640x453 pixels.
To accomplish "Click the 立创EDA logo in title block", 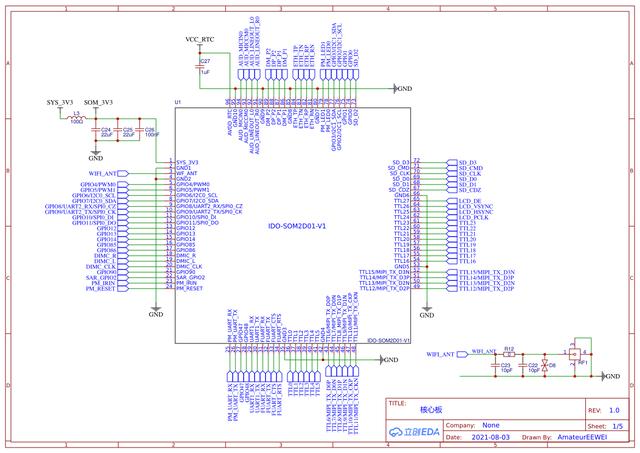I will pyautogui.click(x=414, y=432).
